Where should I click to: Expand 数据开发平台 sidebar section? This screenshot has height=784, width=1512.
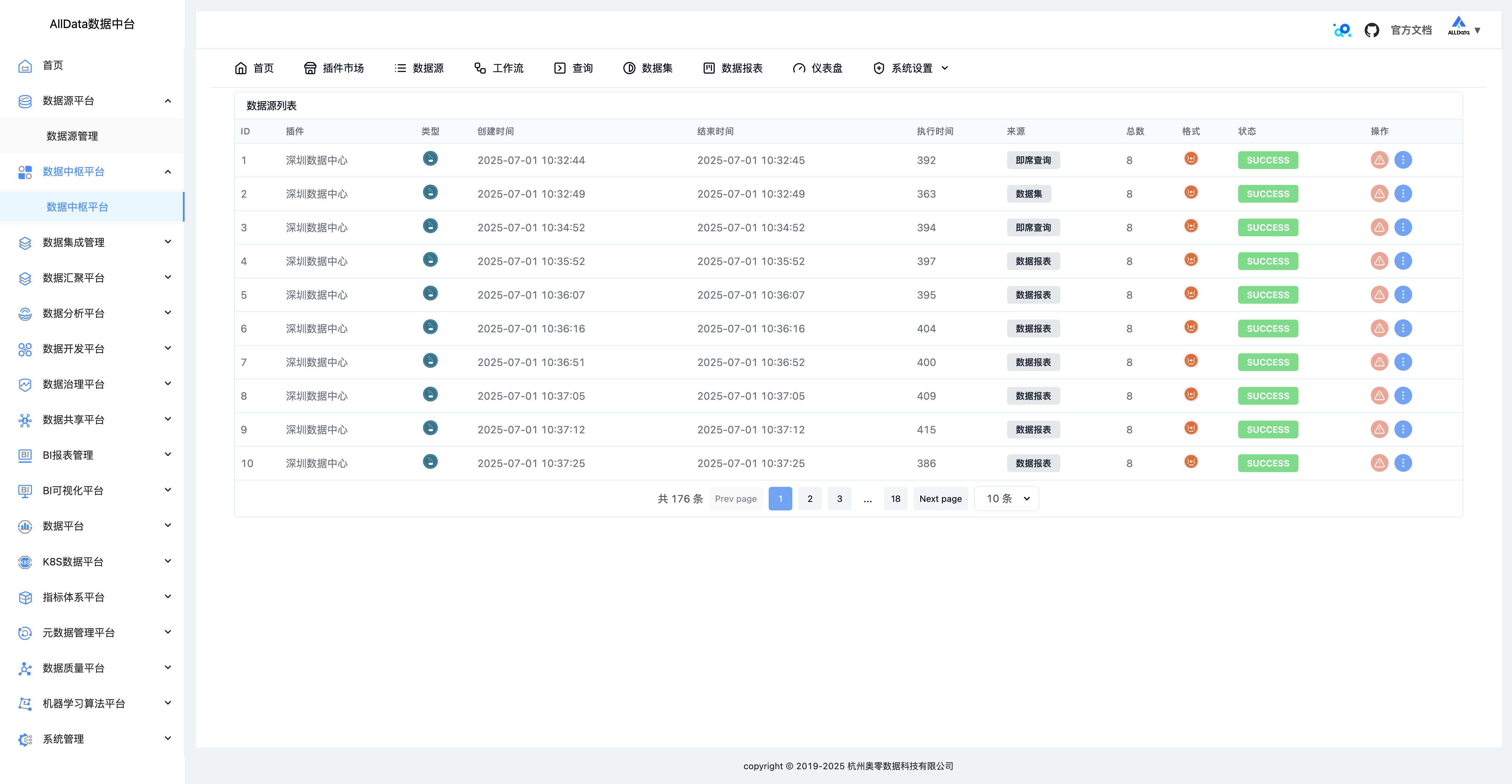tap(168, 348)
